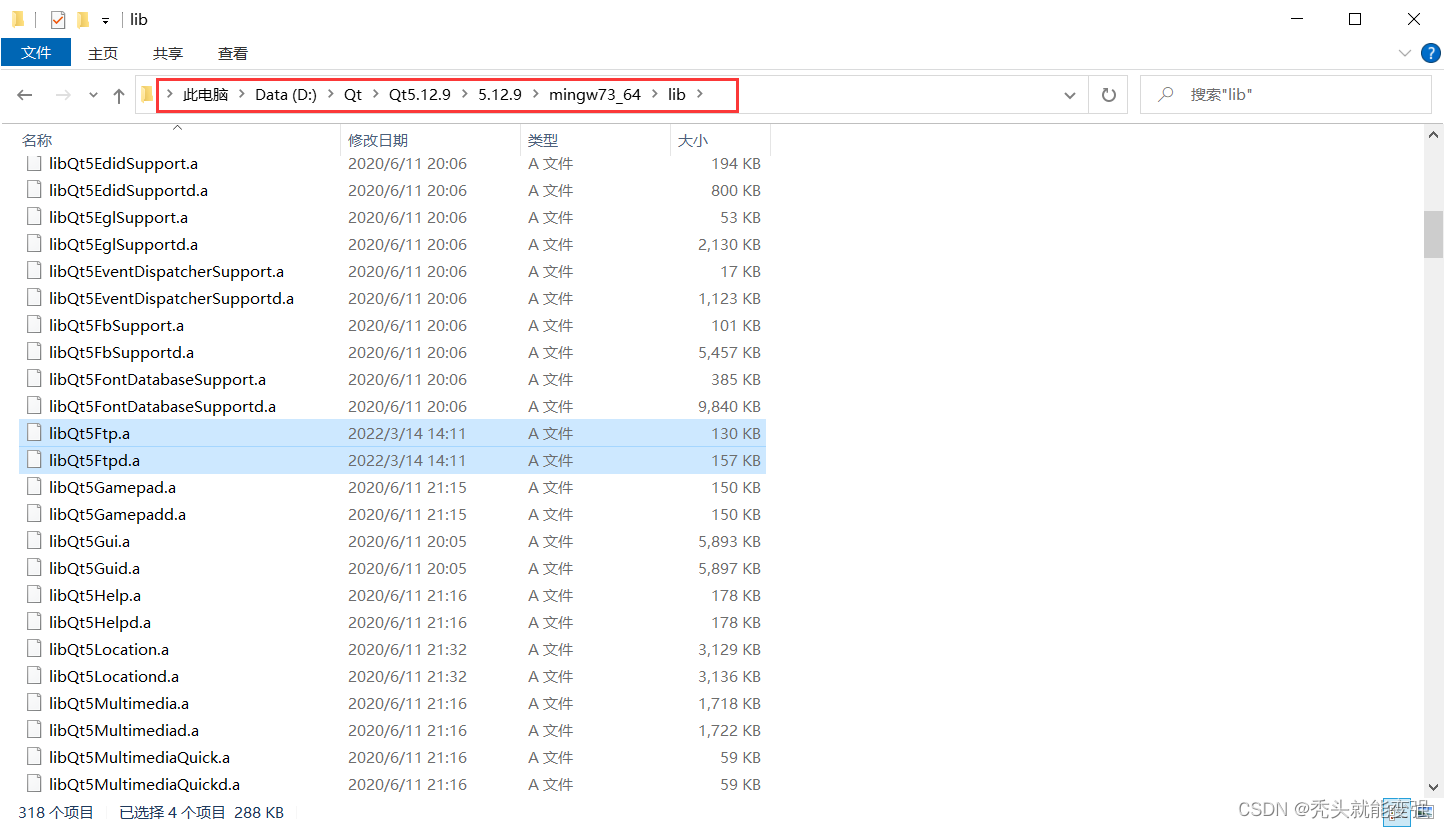Screen dimensions: 1445x828
Task: Sort by 名称 column header
Action: coord(178,141)
